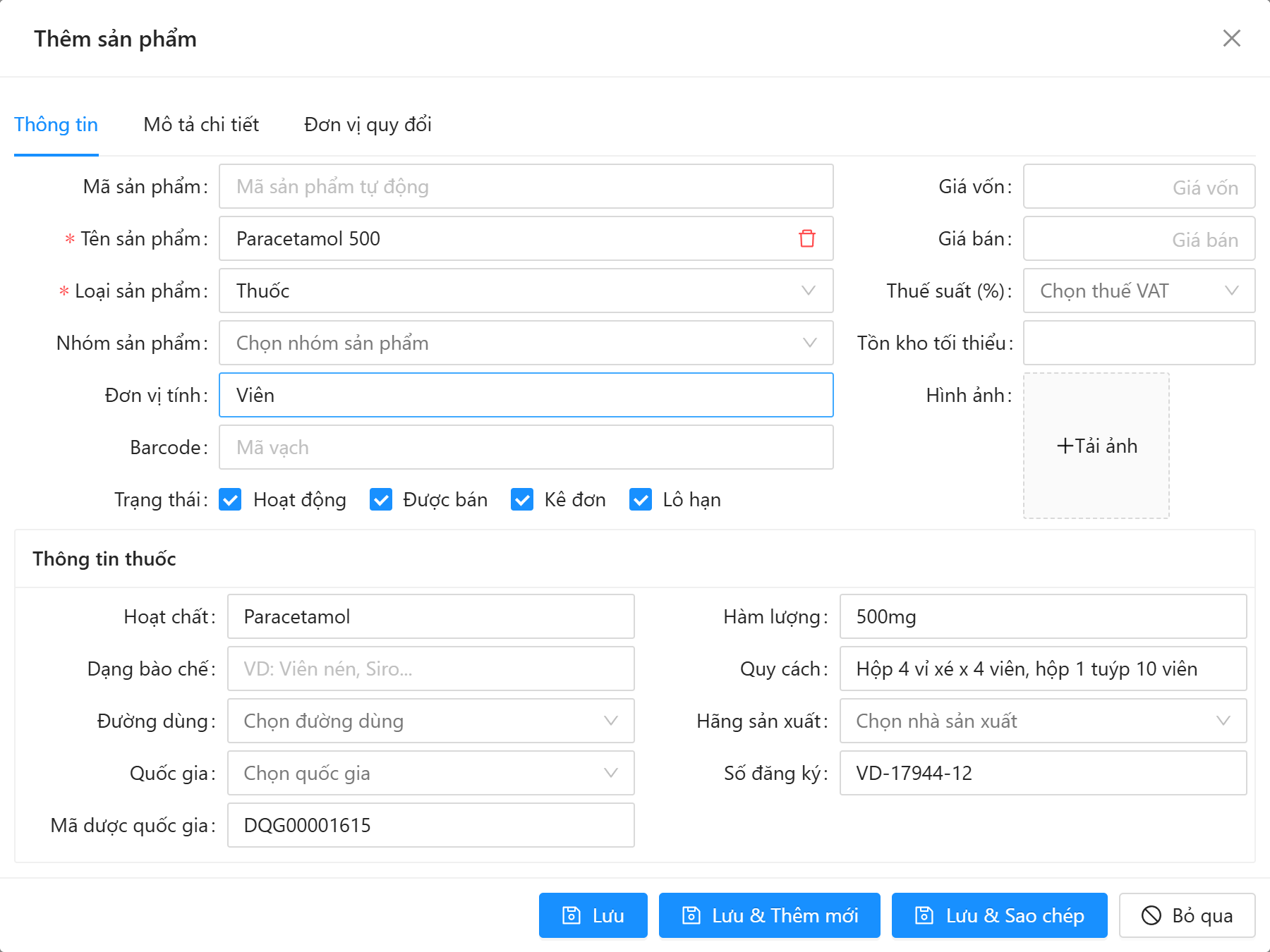Viewport: 1270px width, 952px height.
Task: Click the Đơn vị tính field
Action: (526, 395)
